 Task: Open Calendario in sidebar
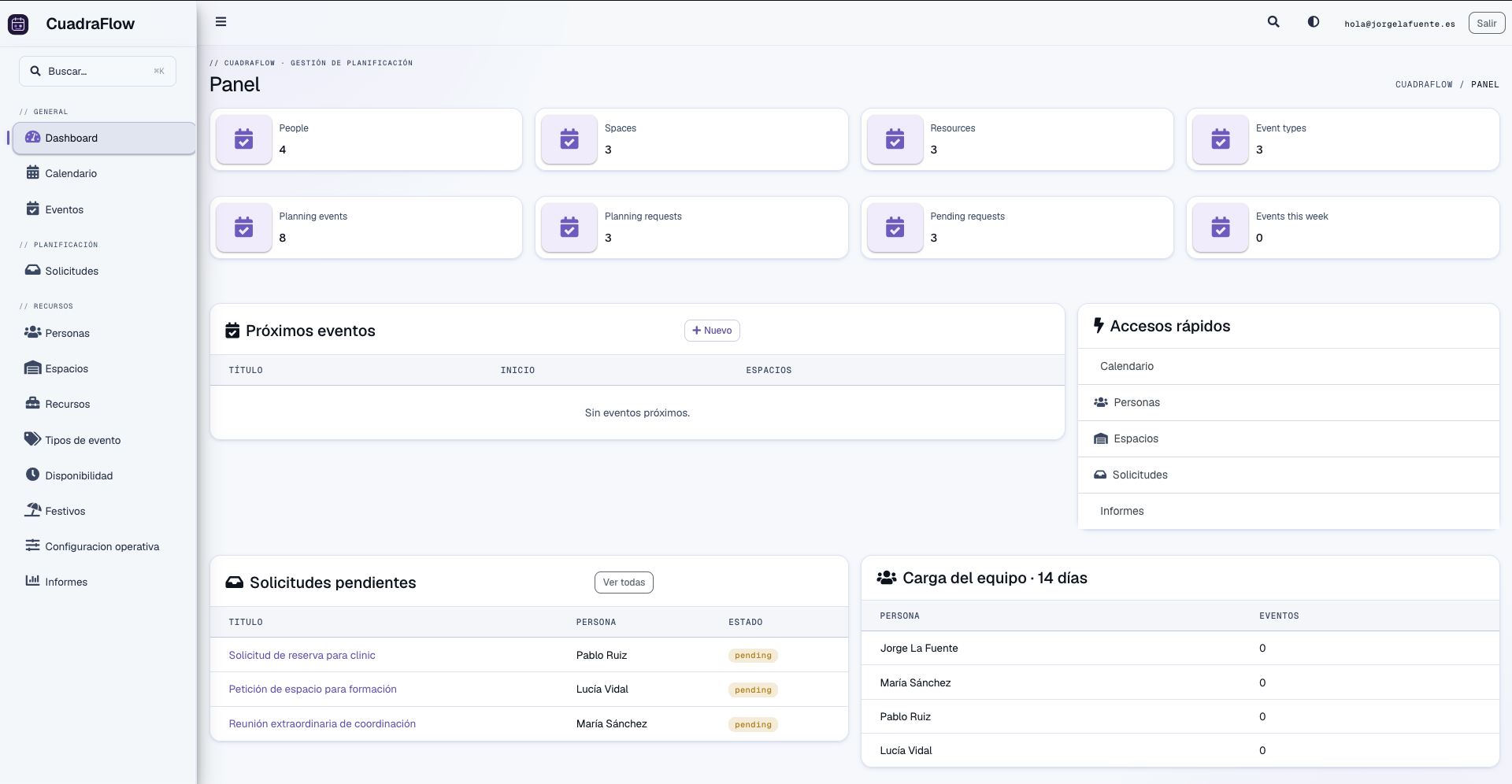[104, 173]
